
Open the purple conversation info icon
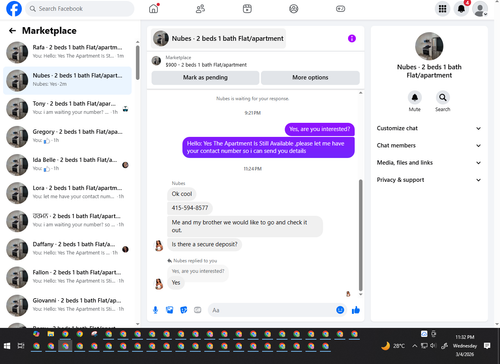point(352,39)
